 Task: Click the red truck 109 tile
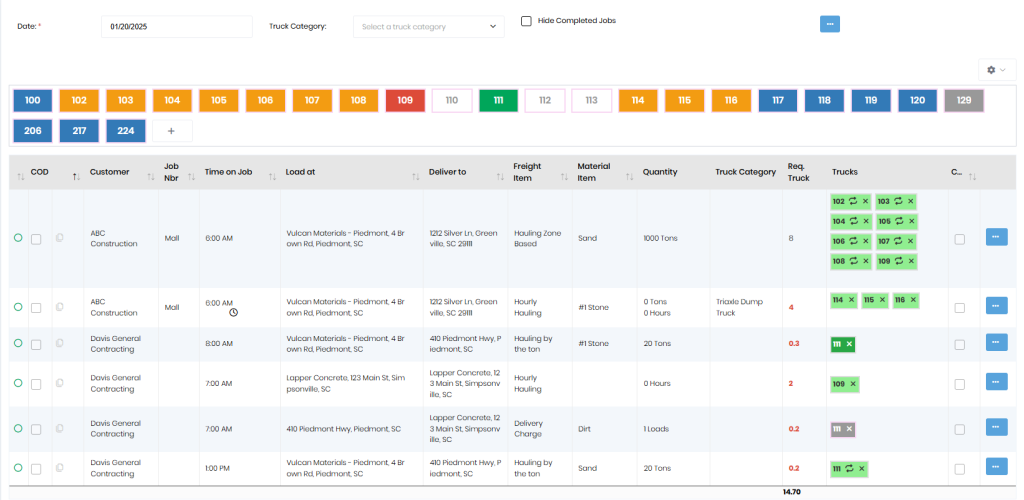point(405,100)
